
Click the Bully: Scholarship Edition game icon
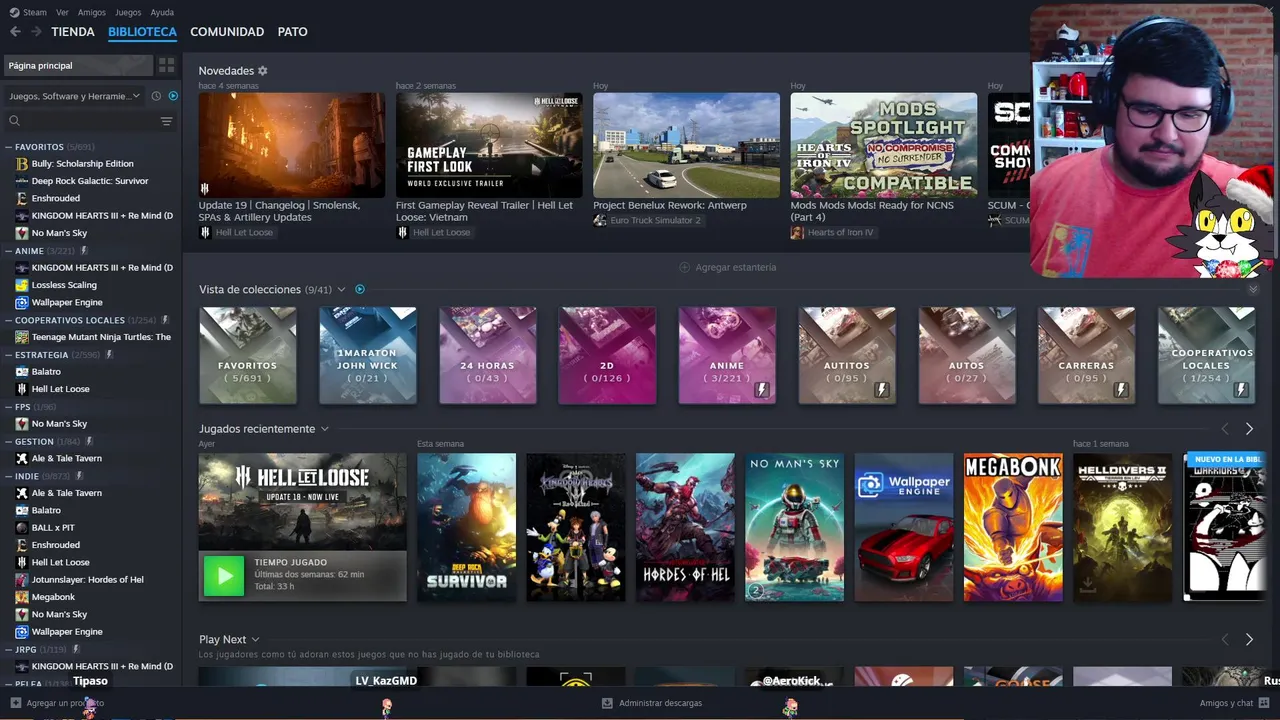[x=22, y=164]
